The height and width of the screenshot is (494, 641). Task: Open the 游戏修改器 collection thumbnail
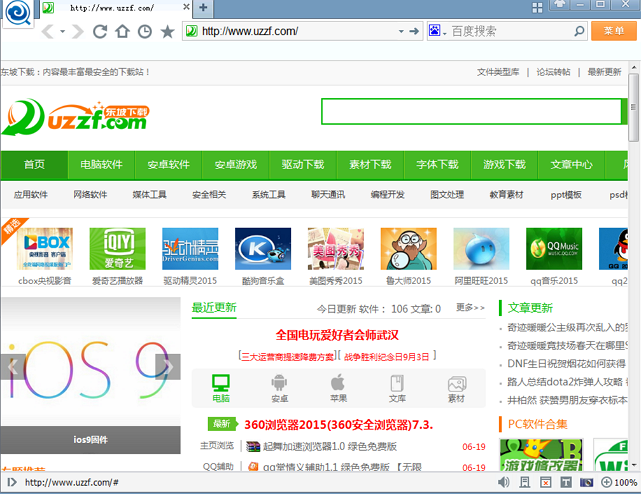click(x=541, y=455)
